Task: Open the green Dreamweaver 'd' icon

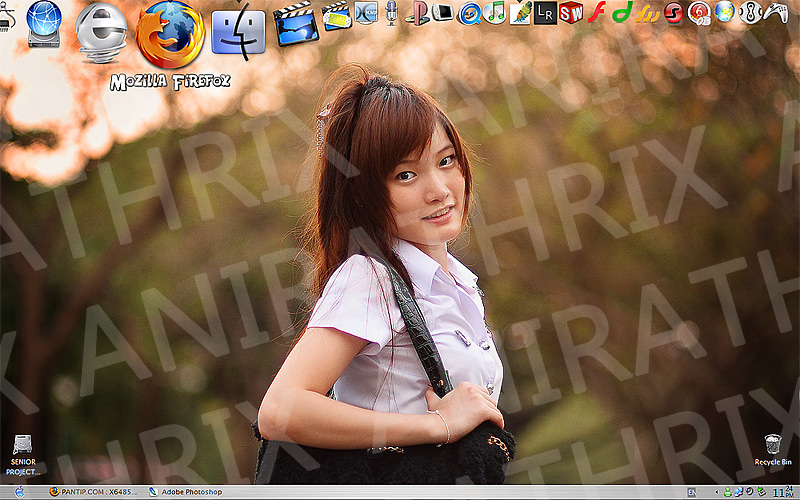Action: pos(622,12)
